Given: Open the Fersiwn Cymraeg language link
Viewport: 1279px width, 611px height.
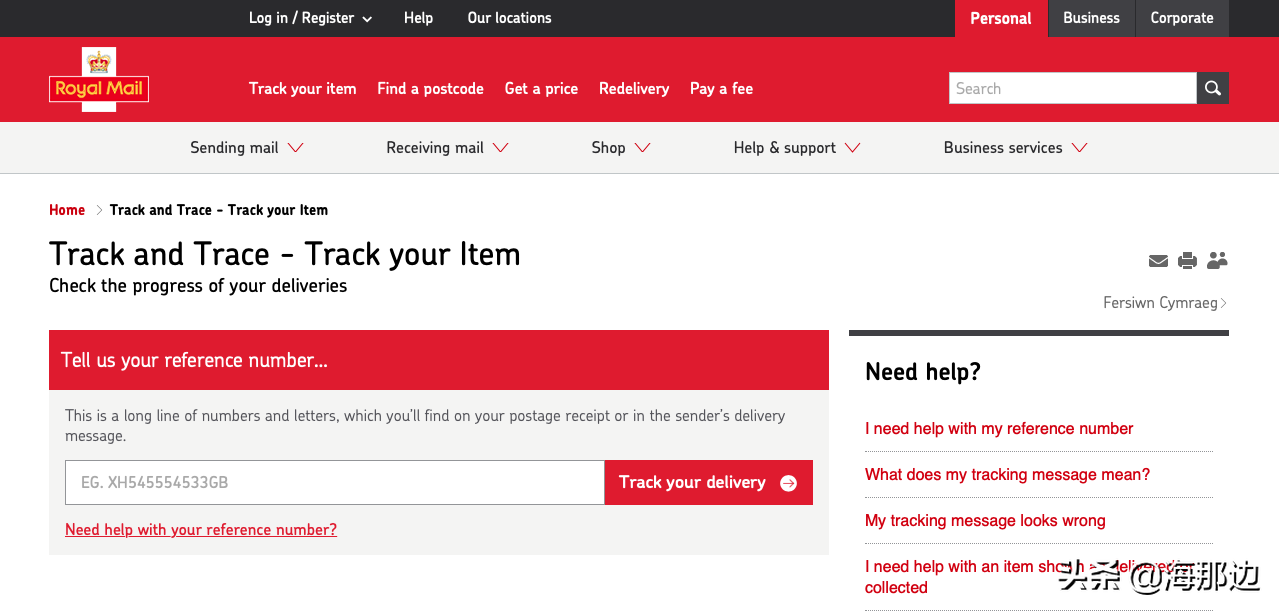Looking at the screenshot, I should pyautogui.click(x=1163, y=303).
